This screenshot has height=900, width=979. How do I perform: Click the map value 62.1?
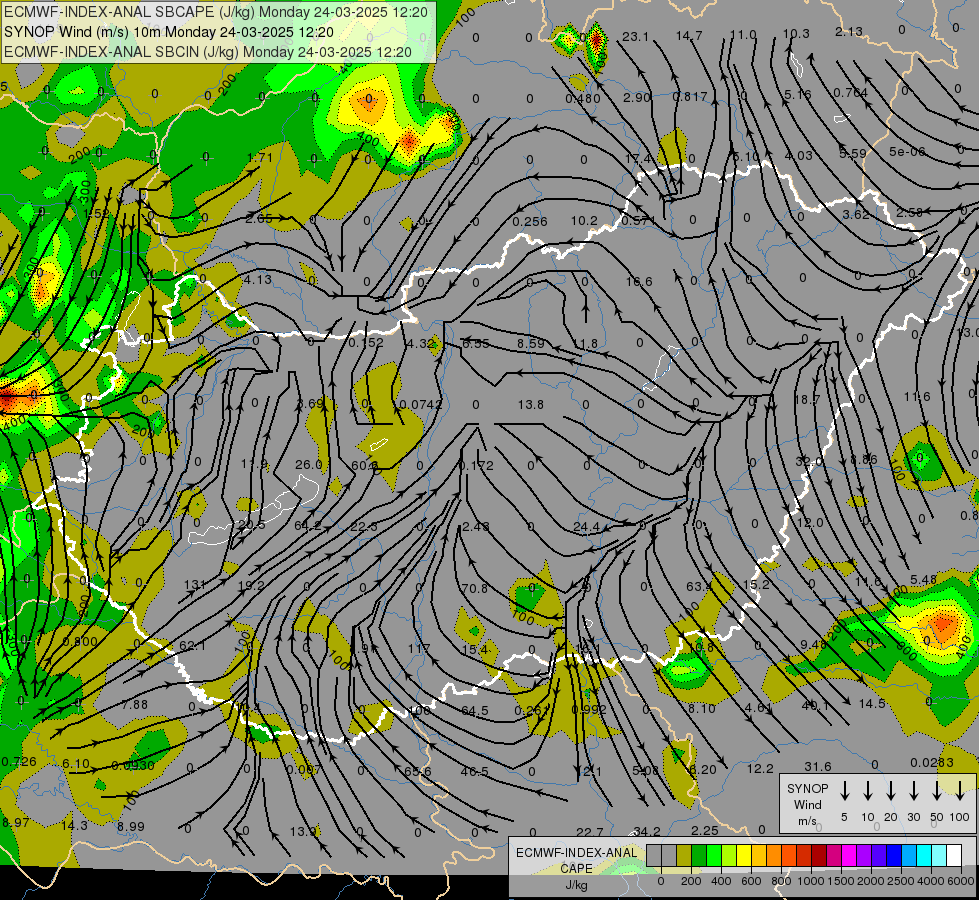click(x=192, y=646)
